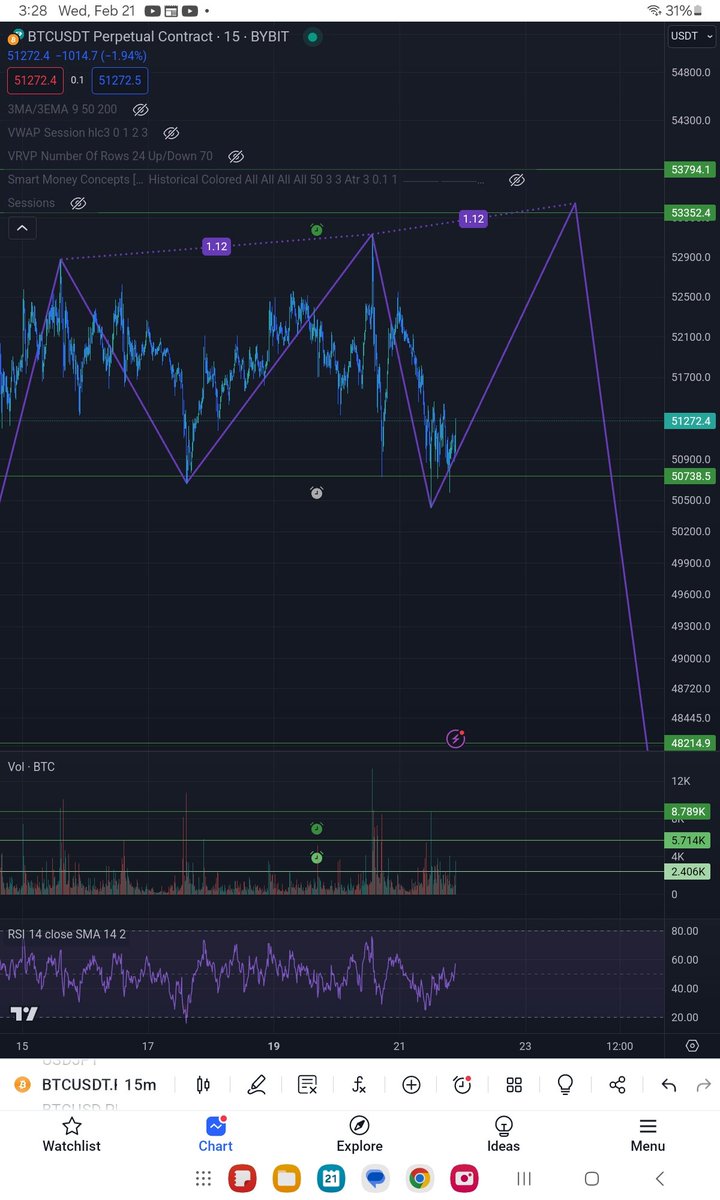Tap the gray alarm icon below 50738.5 line

[x=316, y=493]
